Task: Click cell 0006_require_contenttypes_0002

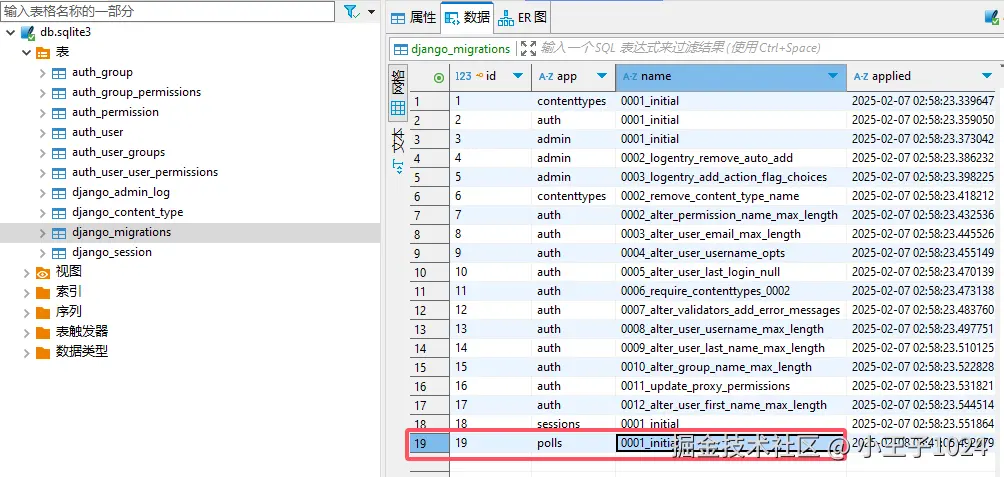Action: pos(731,291)
